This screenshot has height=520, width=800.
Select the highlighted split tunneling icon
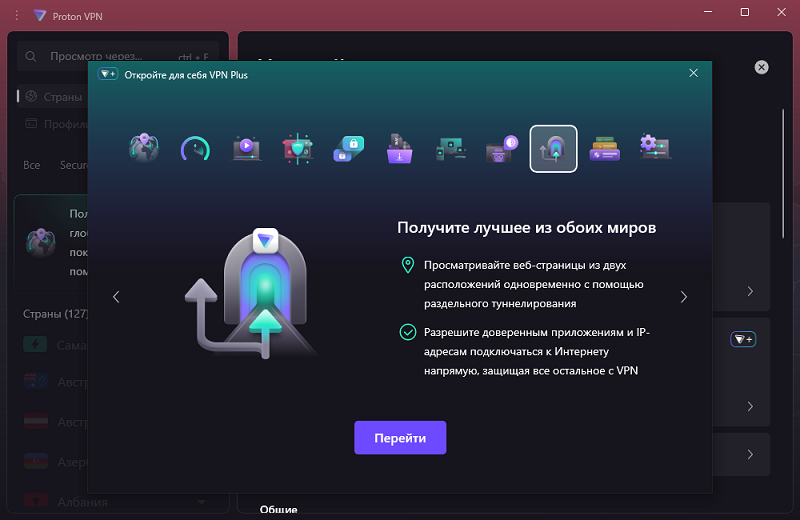point(553,149)
